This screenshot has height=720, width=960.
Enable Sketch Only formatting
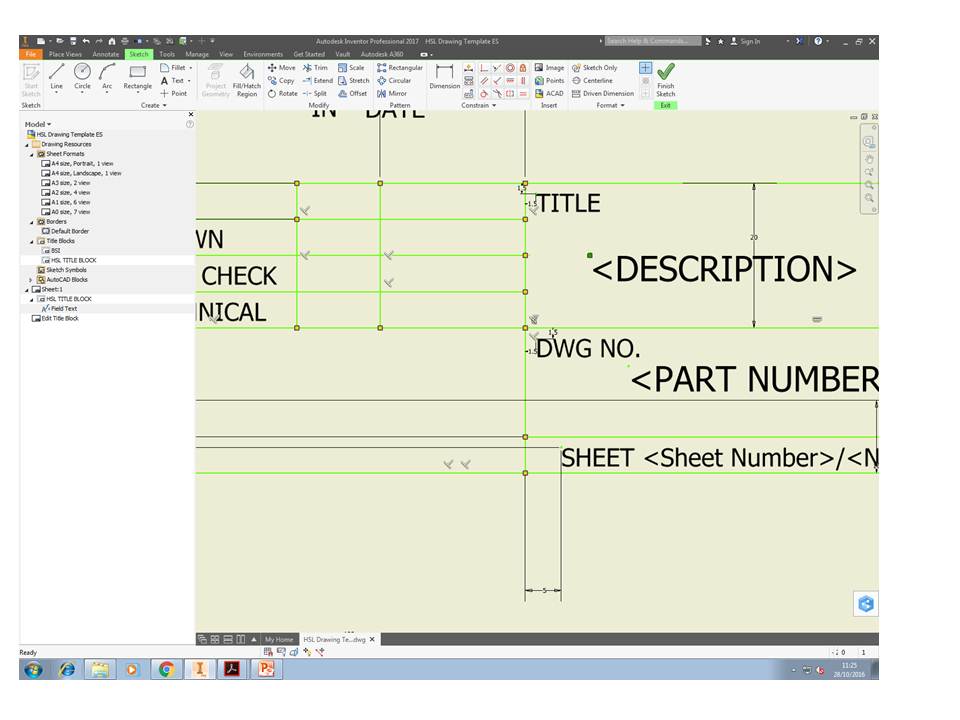click(597, 67)
